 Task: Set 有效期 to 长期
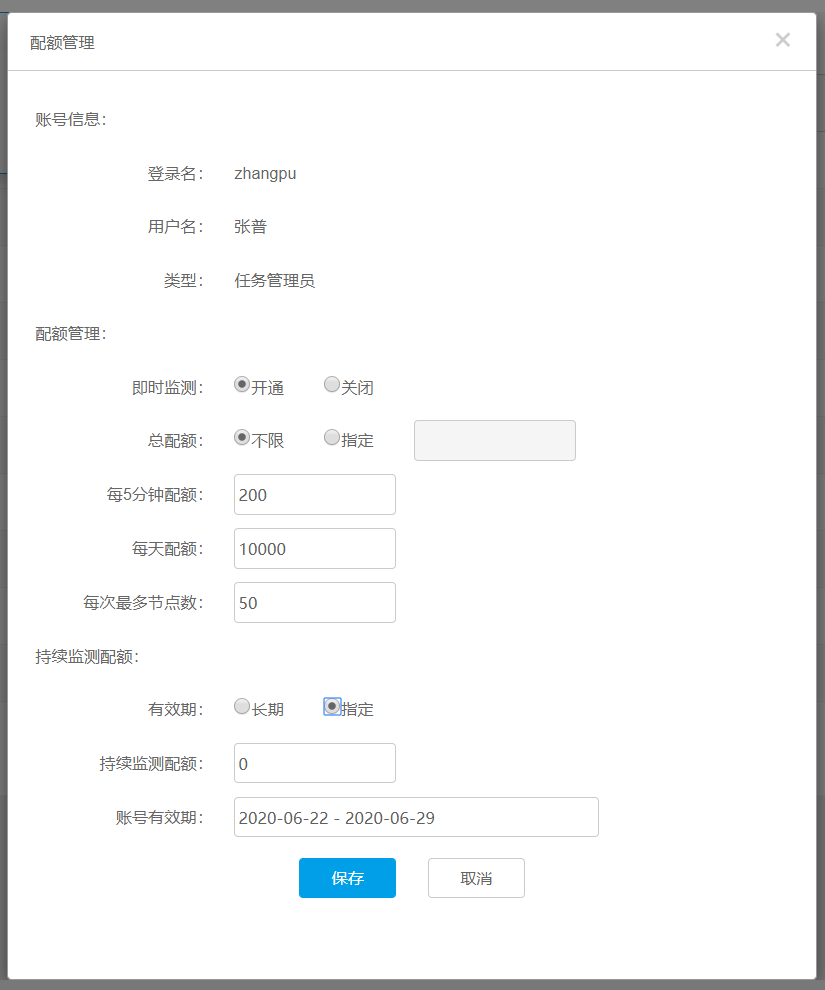(x=242, y=706)
